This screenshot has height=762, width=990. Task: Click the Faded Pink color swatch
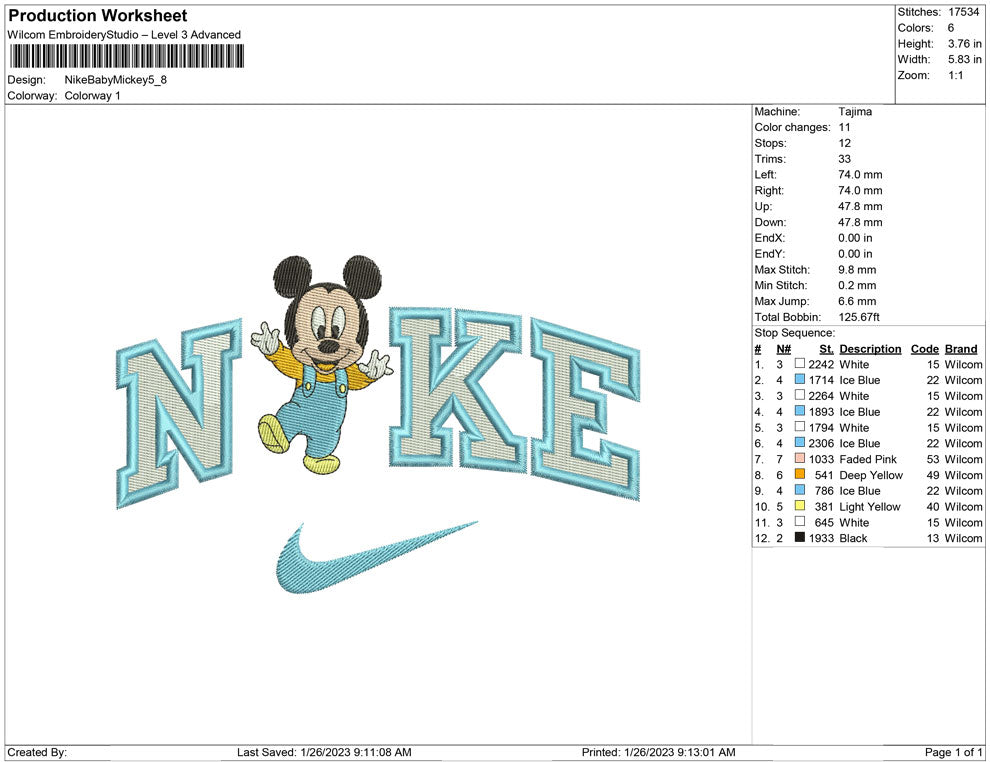pyautogui.click(x=800, y=458)
